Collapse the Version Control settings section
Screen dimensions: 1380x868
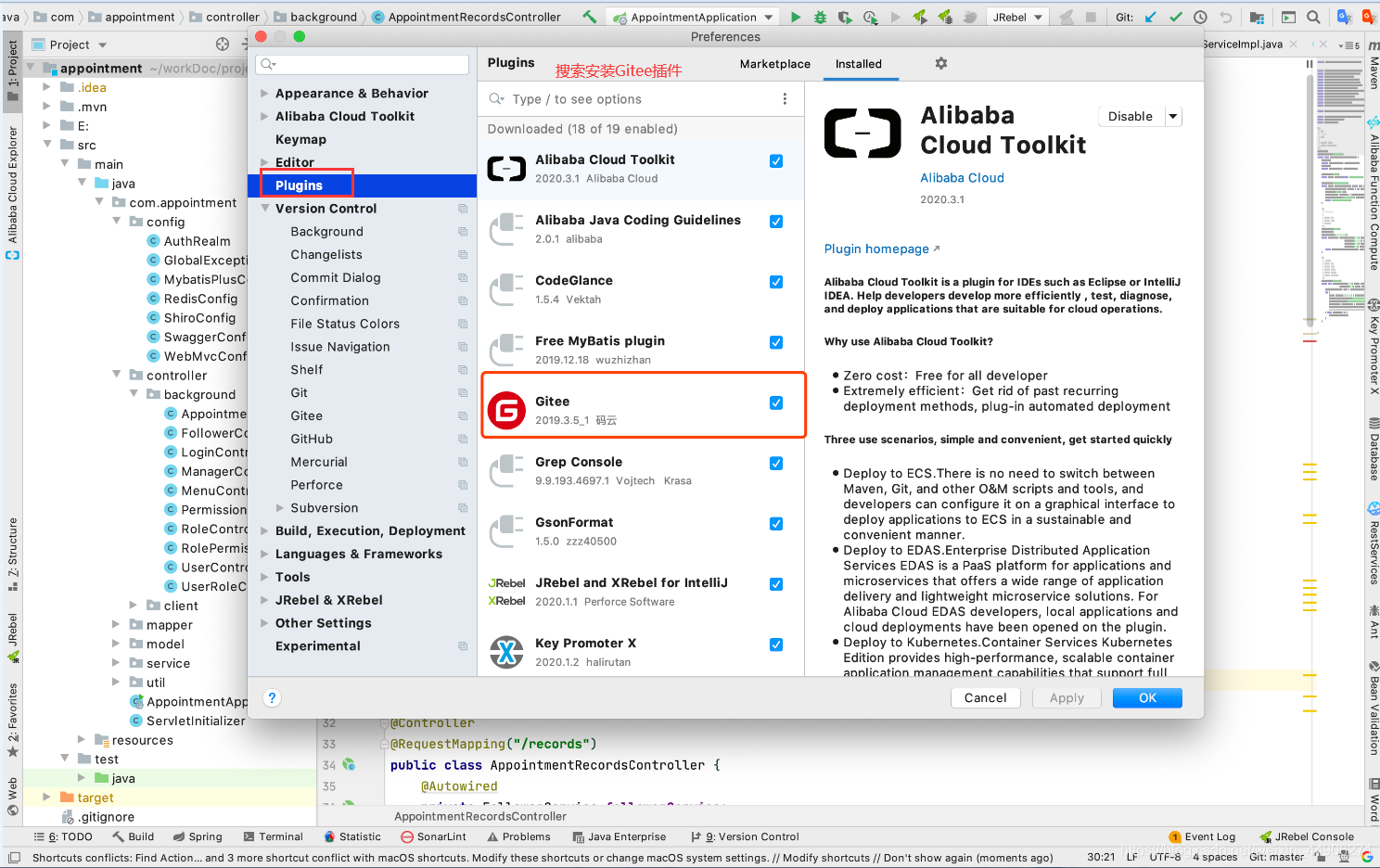[x=264, y=209]
